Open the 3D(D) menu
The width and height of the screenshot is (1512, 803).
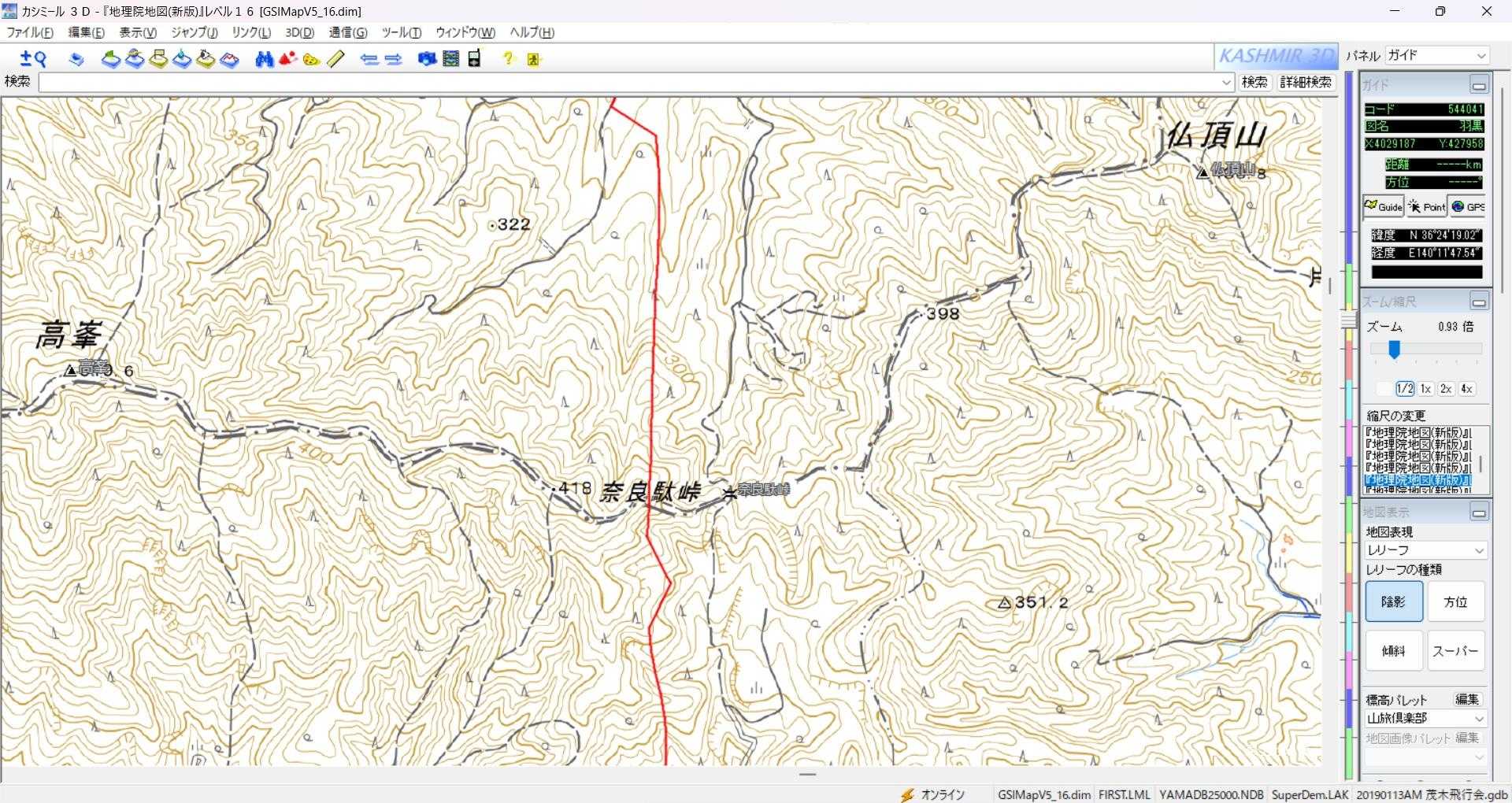click(x=299, y=32)
